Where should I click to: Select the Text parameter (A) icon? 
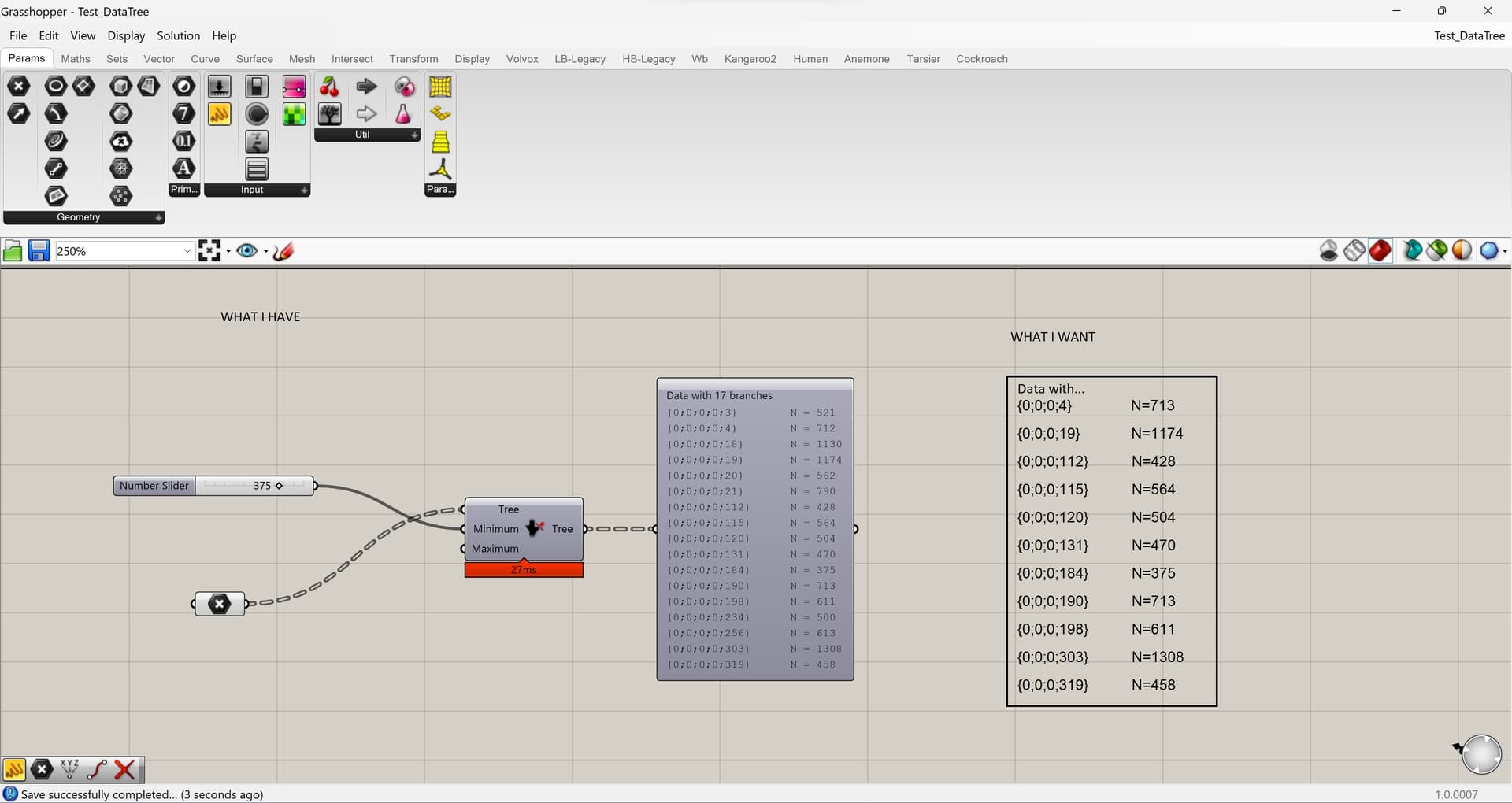coord(183,168)
